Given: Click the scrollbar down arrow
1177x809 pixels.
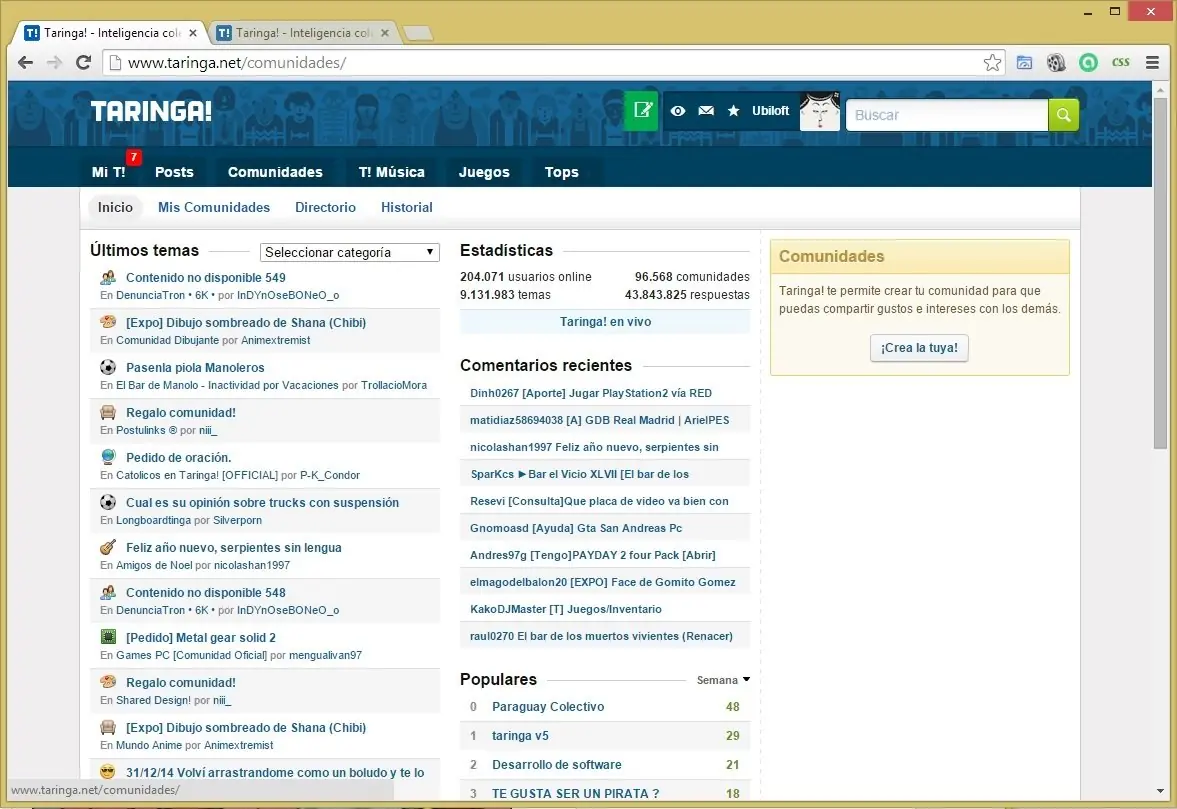Looking at the screenshot, I should click(1160, 791).
